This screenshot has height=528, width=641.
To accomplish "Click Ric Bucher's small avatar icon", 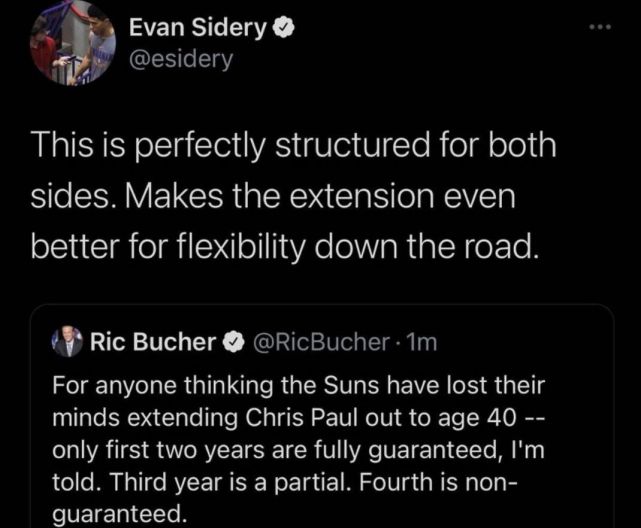I will [x=67, y=343].
